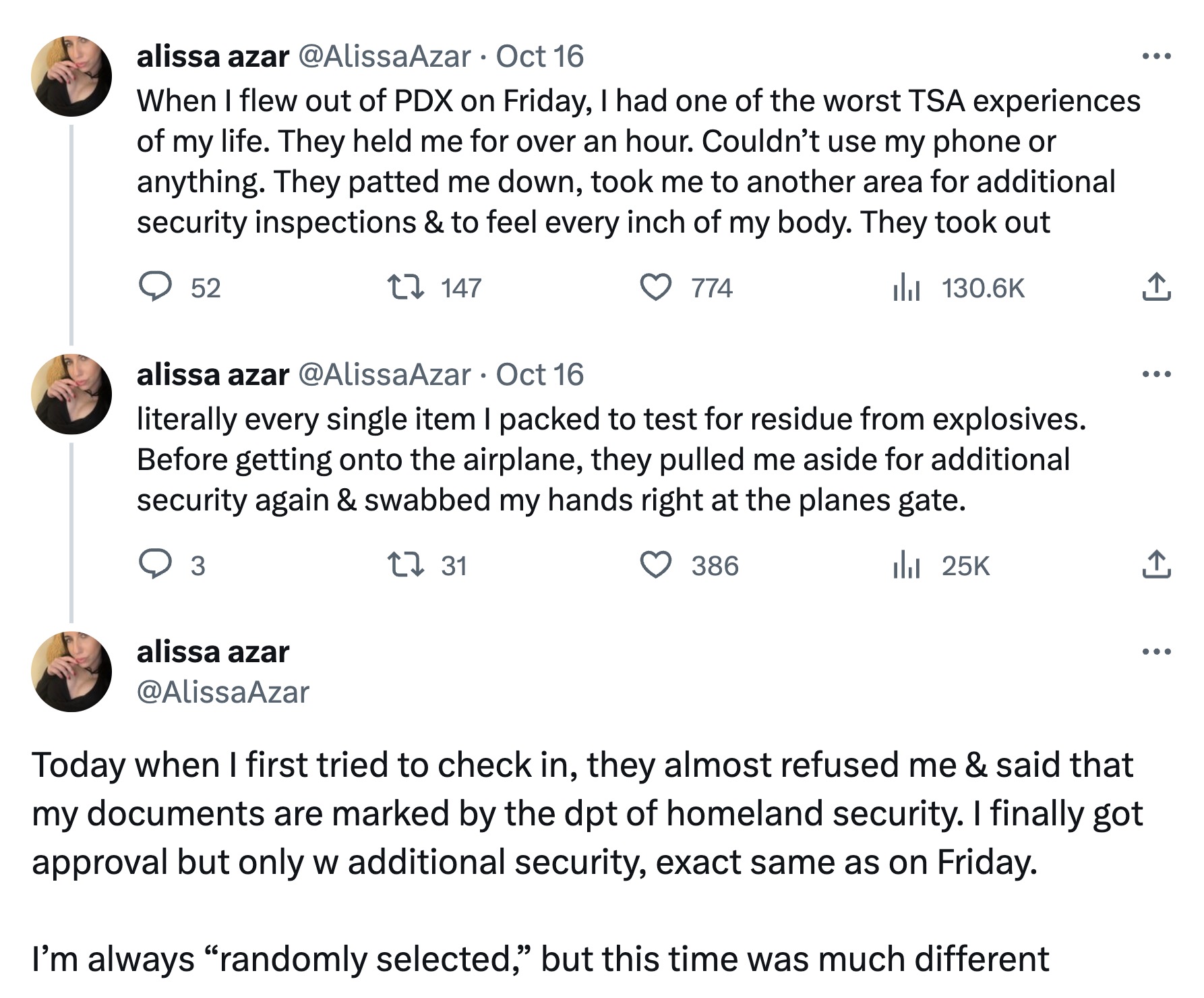Open the @AlissaAzar handle on the first tweet

pos(384,56)
